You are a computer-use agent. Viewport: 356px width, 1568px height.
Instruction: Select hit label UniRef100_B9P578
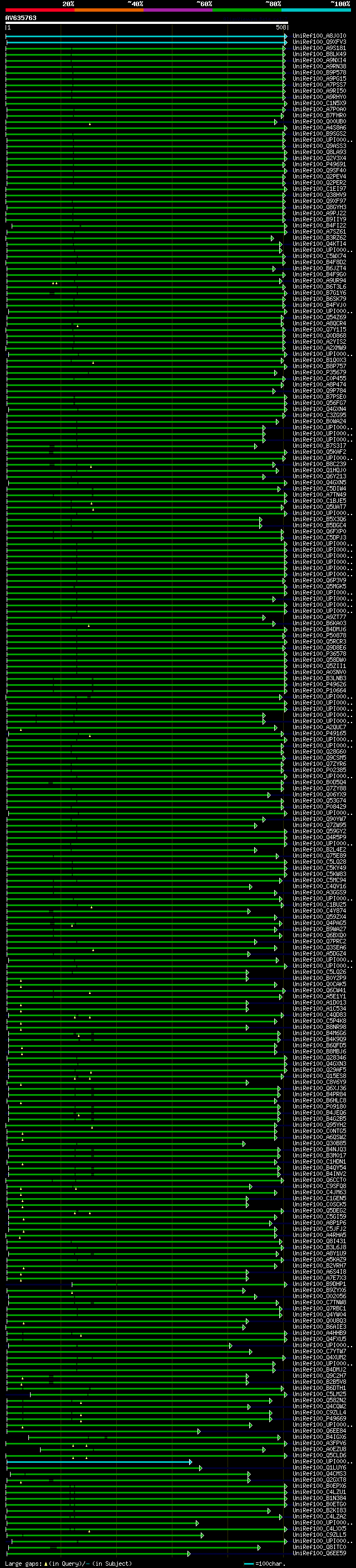pyautogui.click(x=319, y=72)
